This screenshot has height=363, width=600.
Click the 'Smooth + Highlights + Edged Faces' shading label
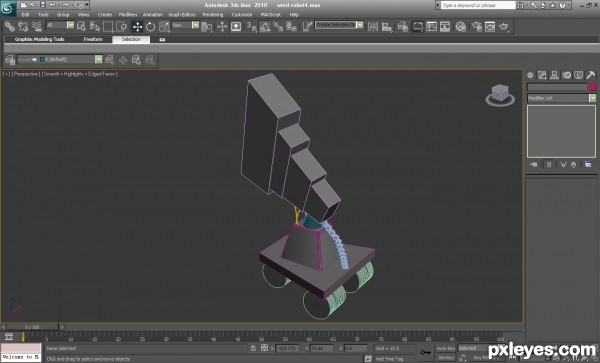click(80, 74)
